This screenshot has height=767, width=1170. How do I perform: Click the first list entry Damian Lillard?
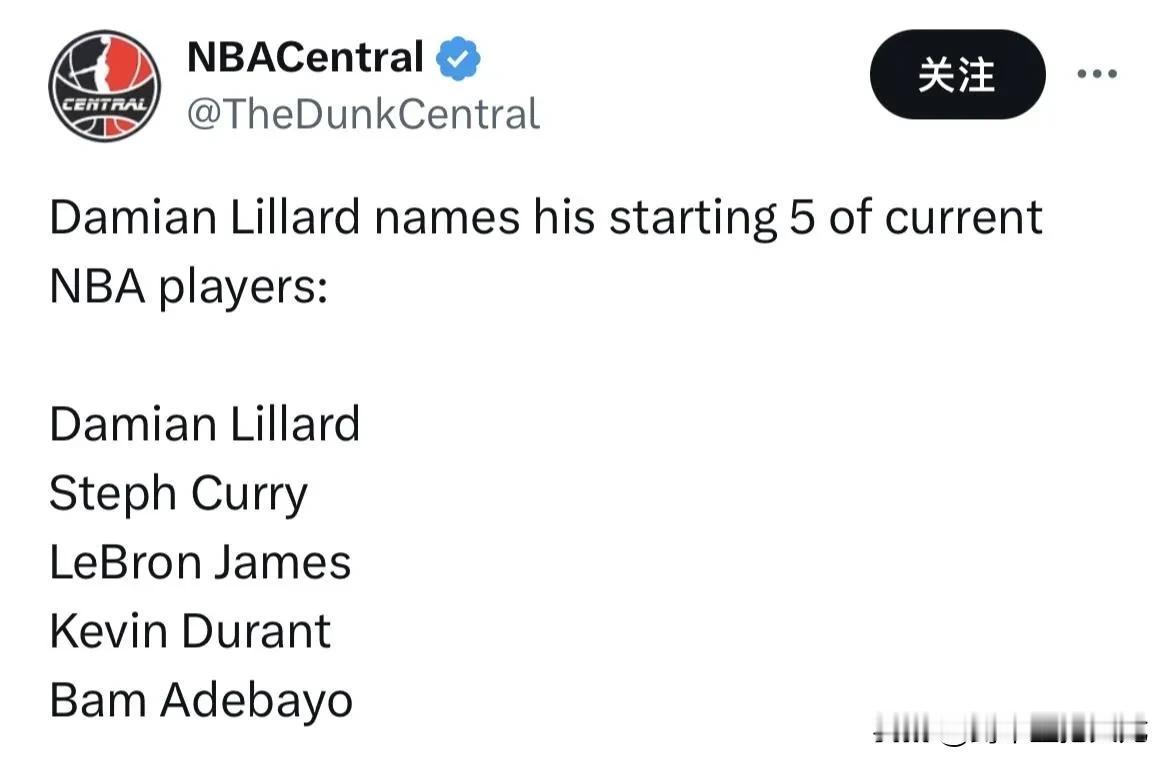(204, 424)
